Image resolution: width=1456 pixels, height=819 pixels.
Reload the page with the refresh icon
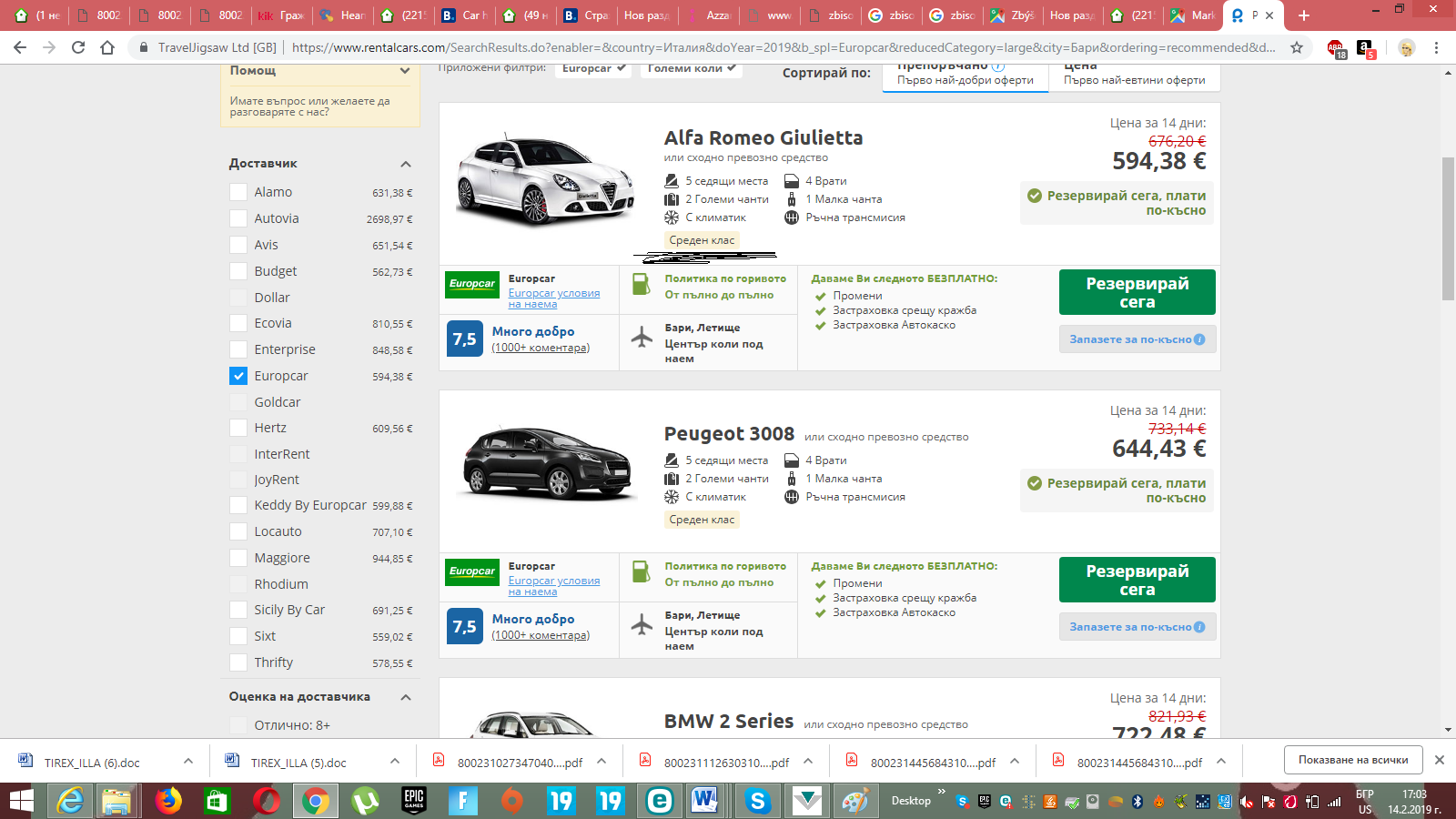point(78,47)
